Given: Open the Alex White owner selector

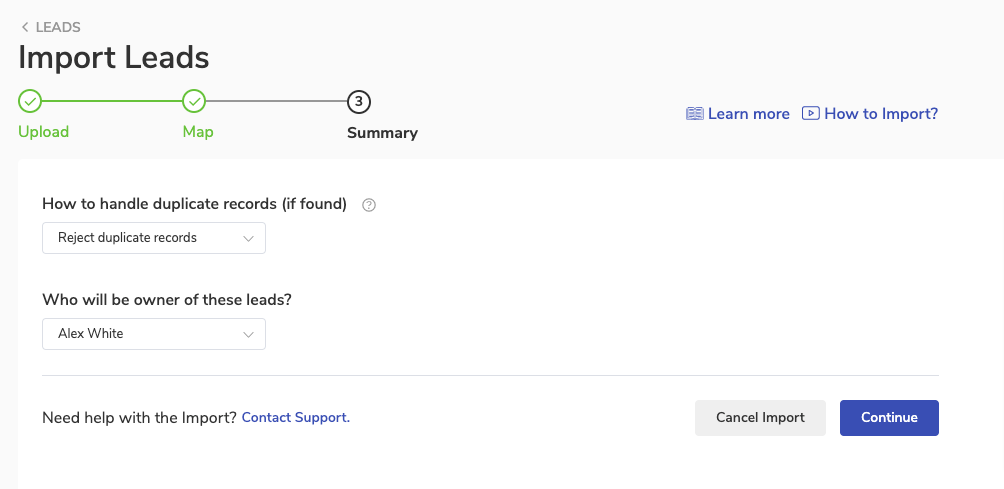Looking at the screenshot, I should tap(140, 334).
